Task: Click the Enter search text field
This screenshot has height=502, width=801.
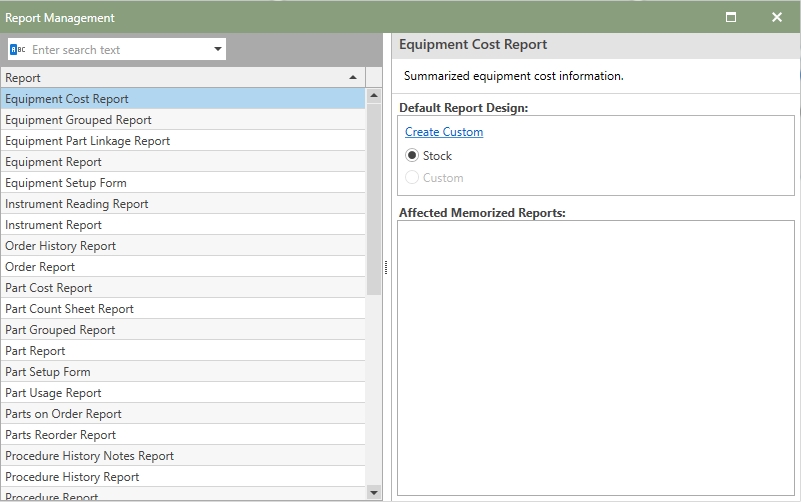Action: (x=118, y=49)
